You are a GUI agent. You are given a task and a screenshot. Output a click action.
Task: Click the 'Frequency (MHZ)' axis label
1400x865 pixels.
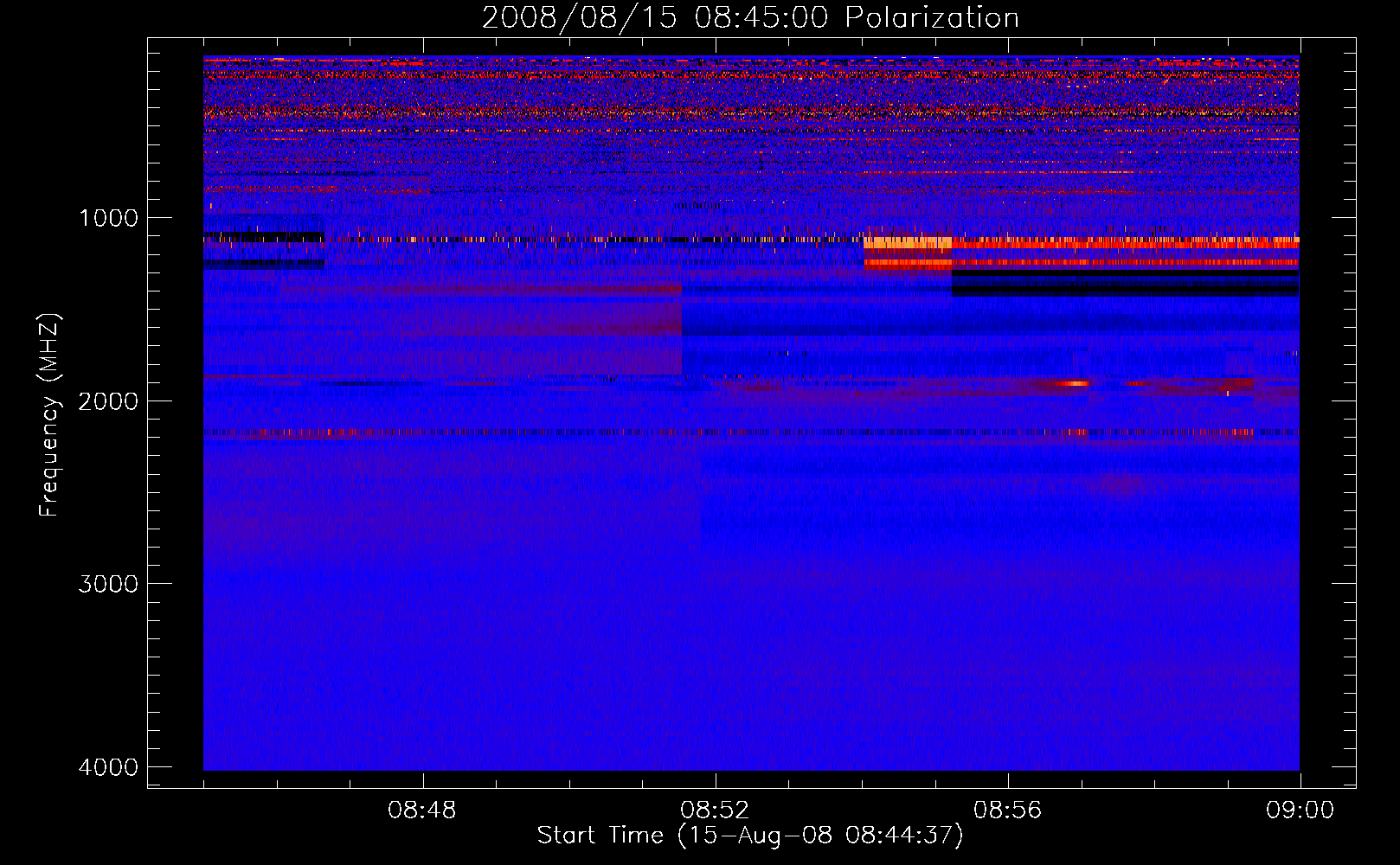49,415
